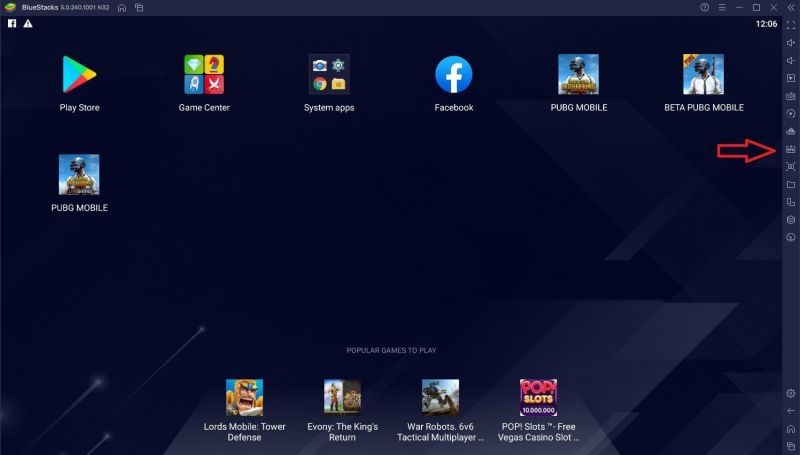Click the volume down icon in sidebar
This screenshot has width=800, height=455.
coord(790,60)
